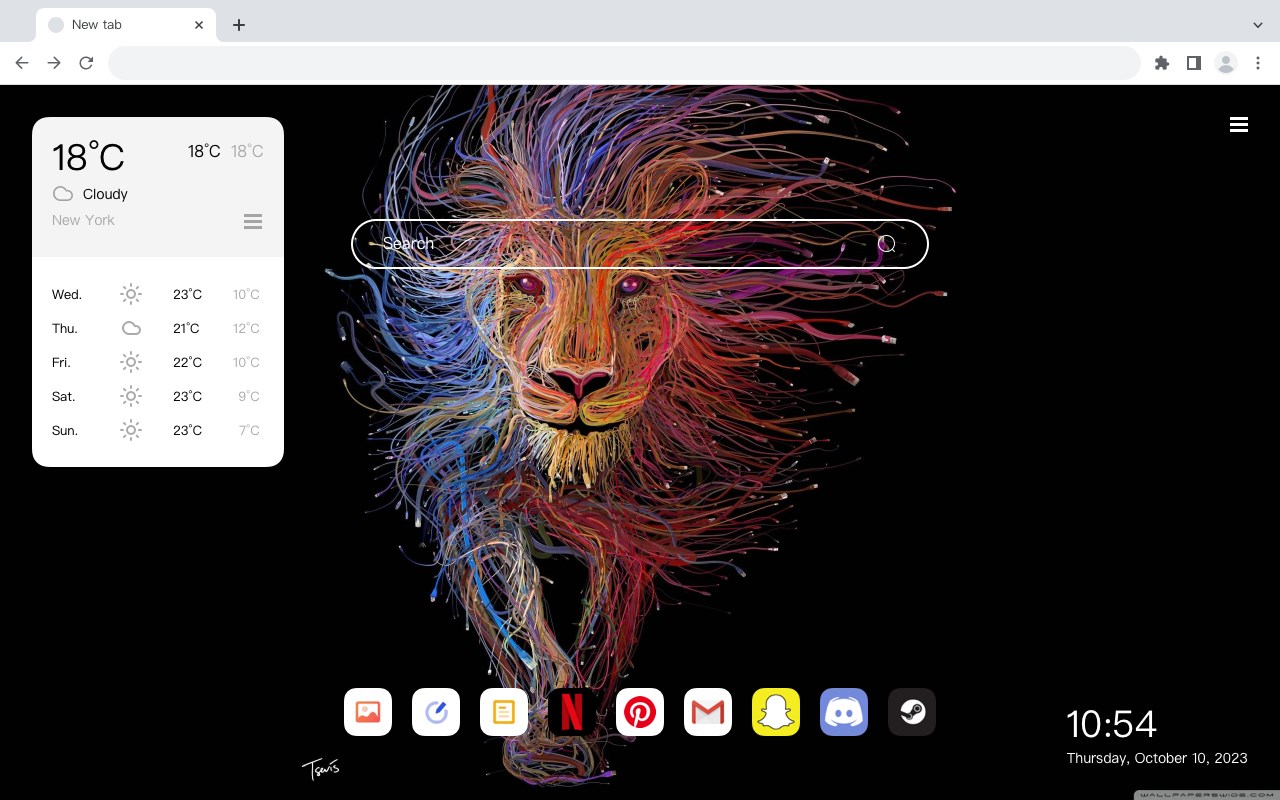Launch the Snapchat shortcut
The image size is (1280, 800).
coord(776,712)
